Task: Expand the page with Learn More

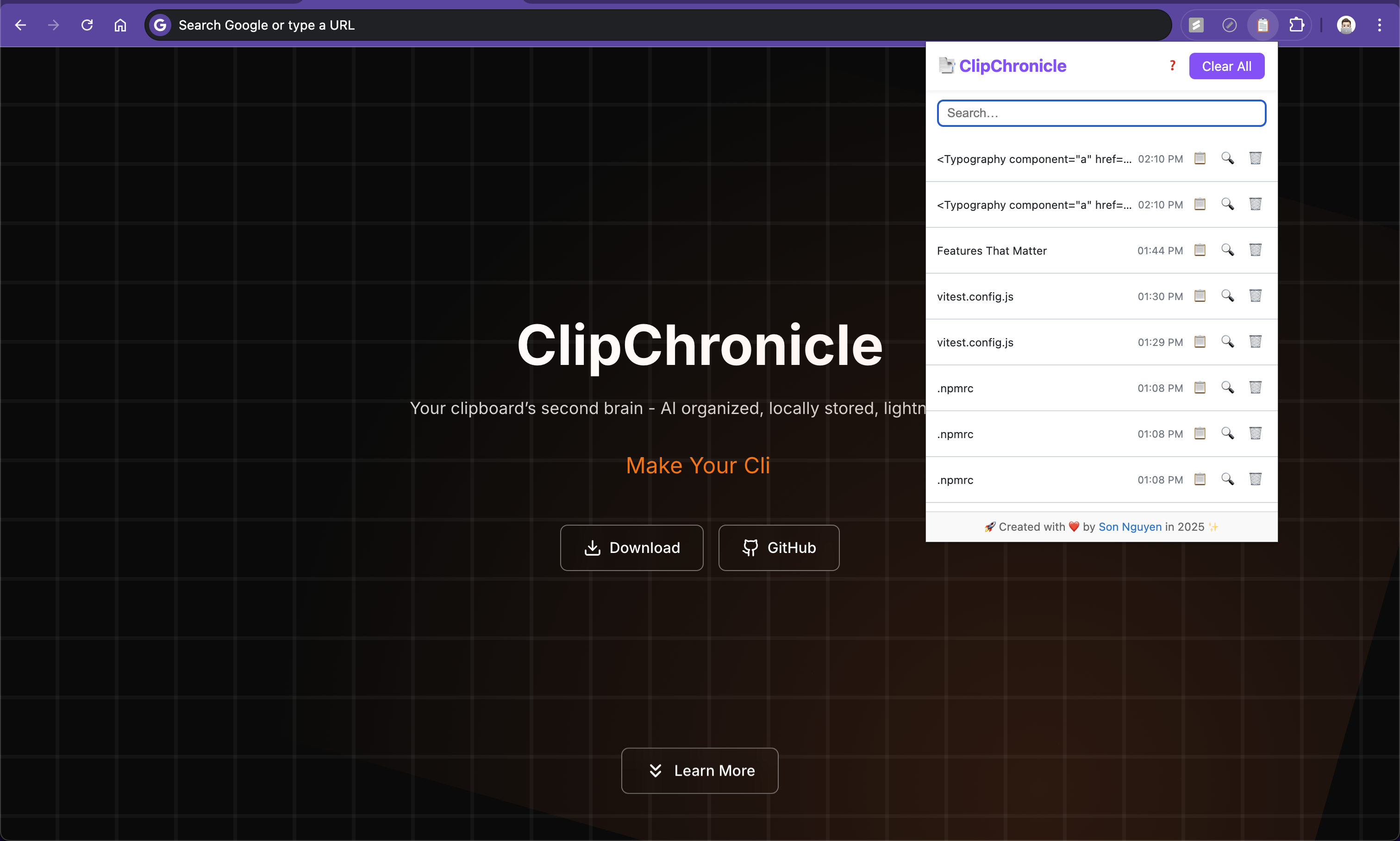Action: point(699,771)
